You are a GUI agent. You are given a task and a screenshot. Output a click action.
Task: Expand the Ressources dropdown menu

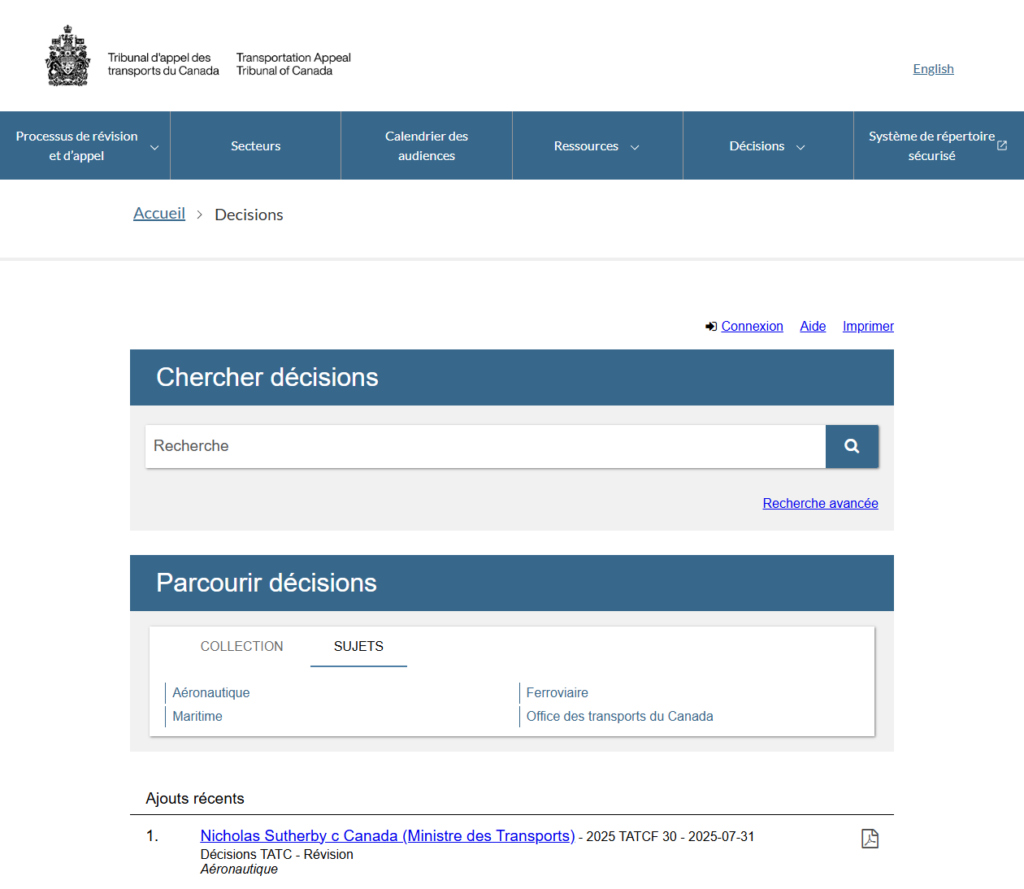[x=597, y=146]
